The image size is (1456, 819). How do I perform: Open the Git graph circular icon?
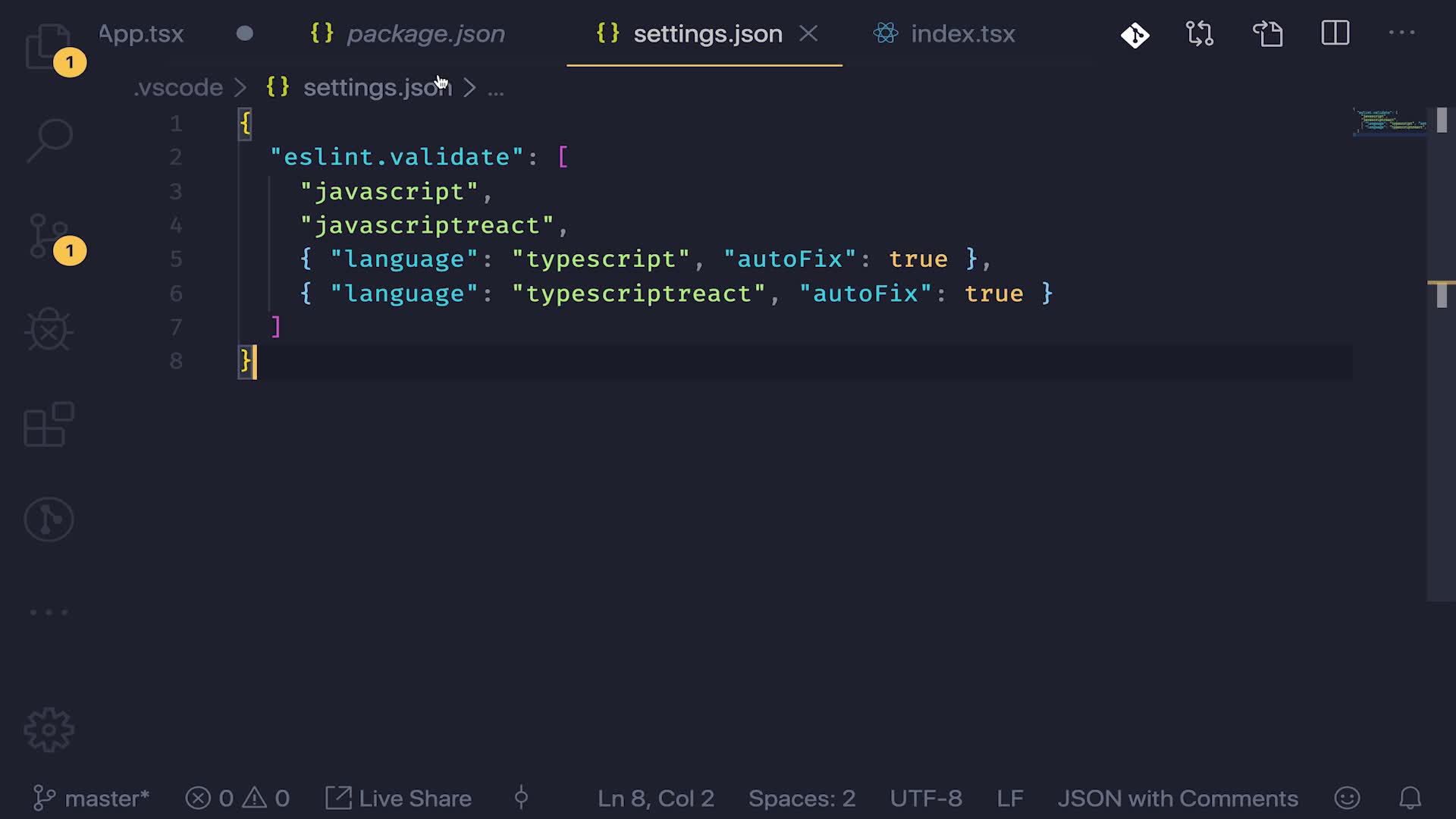[x=49, y=519]
